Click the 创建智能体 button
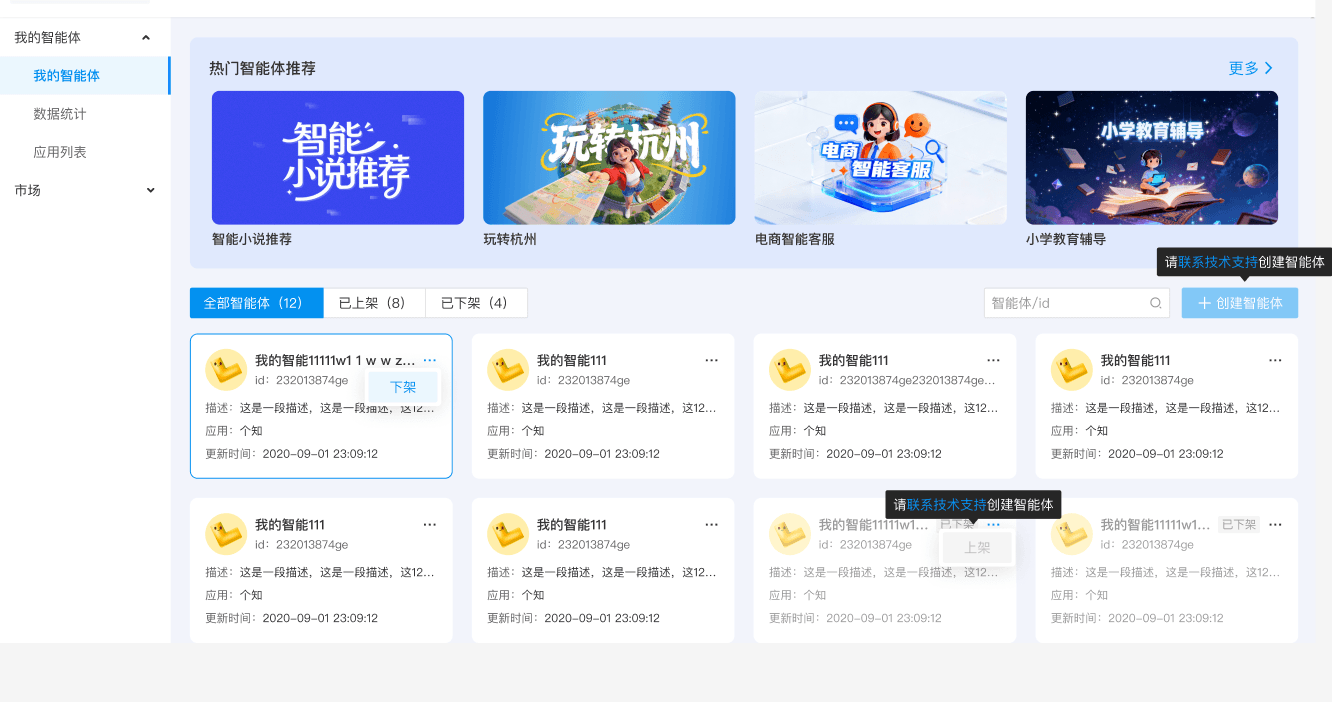The width and height of the screenshot is (1332, 702). pyautogui.click(x=1239, y=302)
